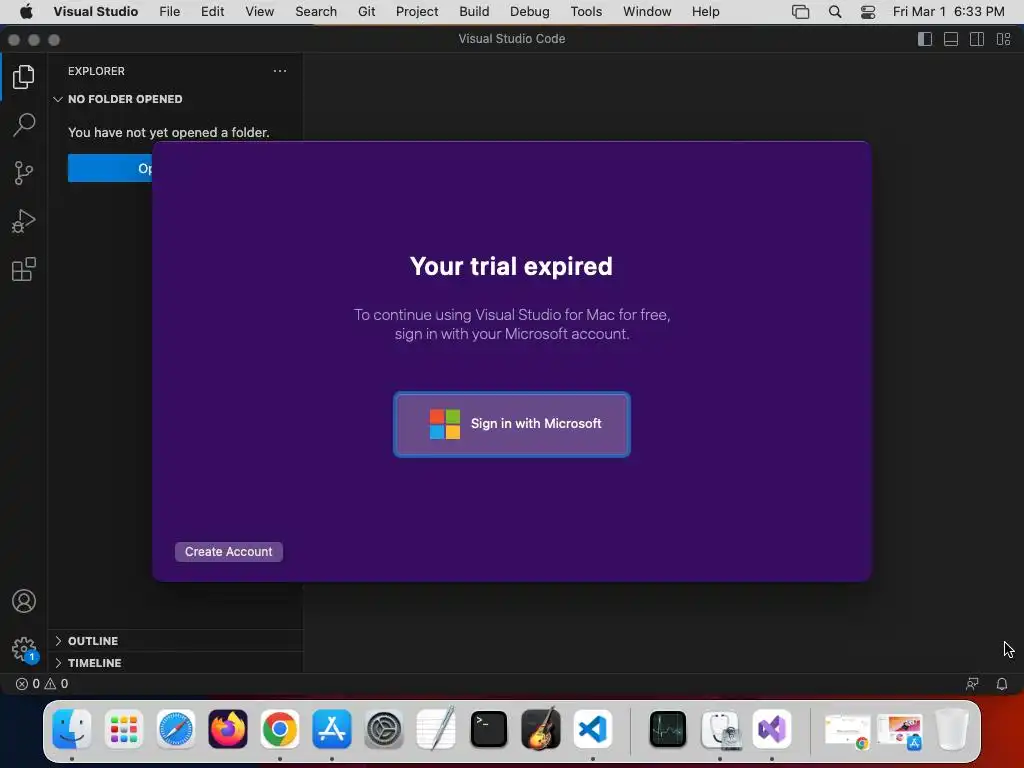Image resolution: width=1024 pixels, height=768 pixels.
Task: Expand the Timeline section
Action: tap(175, 663)
